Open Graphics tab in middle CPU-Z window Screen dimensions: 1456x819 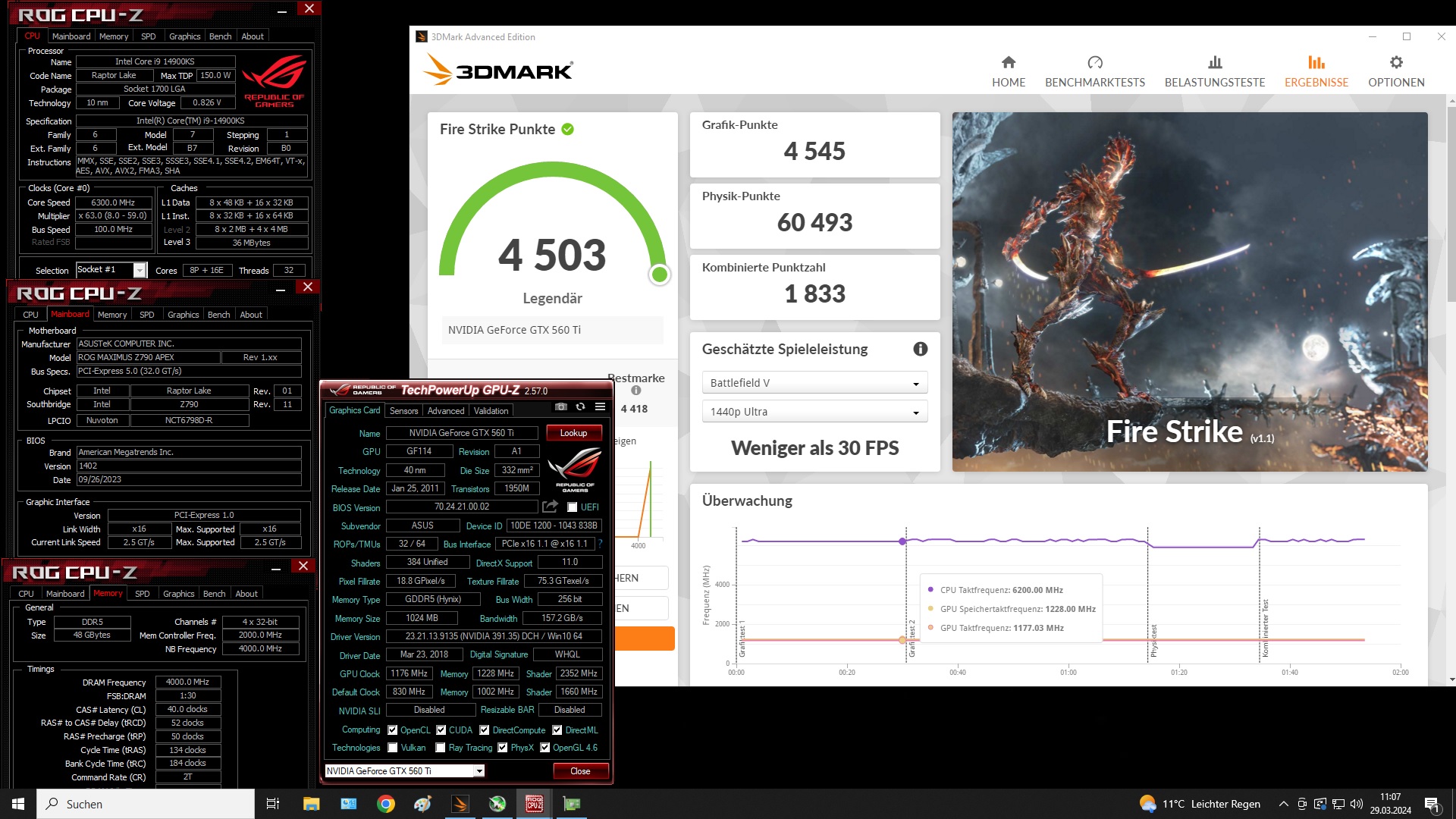[x=184, y=315]
